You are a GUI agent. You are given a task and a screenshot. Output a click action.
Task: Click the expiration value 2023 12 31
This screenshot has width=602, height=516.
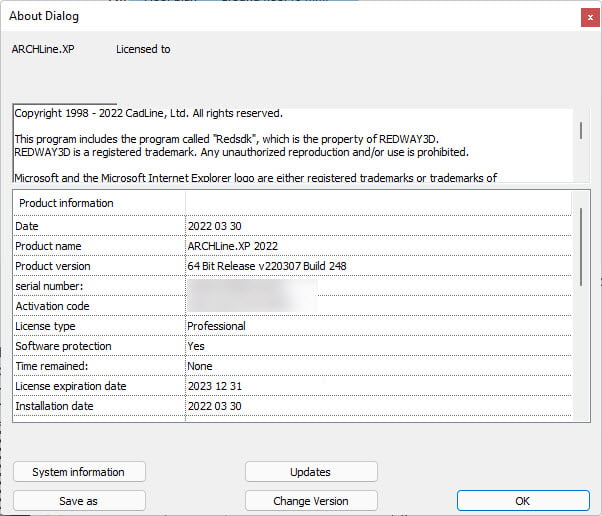click(215, 385)
